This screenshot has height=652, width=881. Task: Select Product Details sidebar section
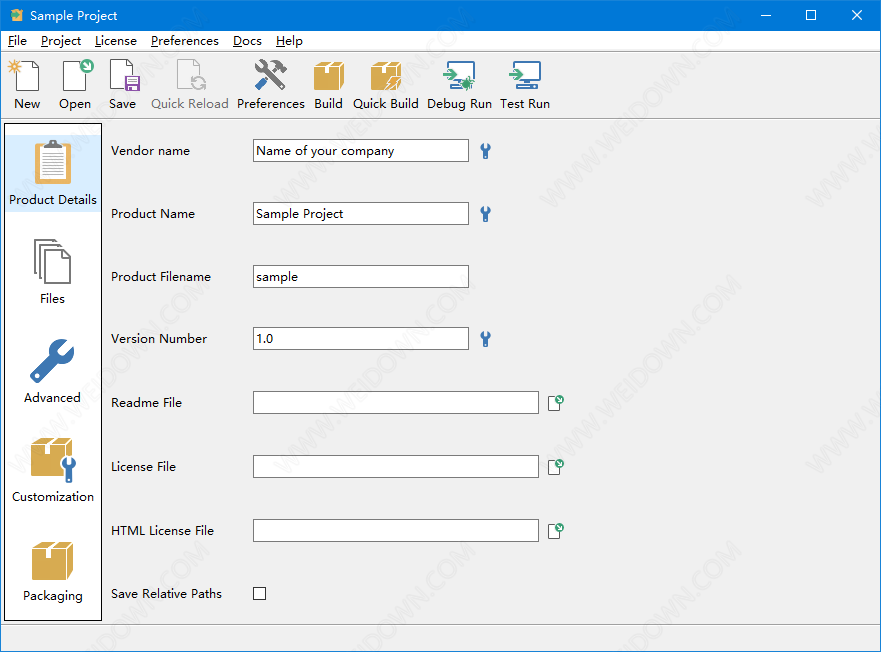pyautogui.click(x=53, y=173)
